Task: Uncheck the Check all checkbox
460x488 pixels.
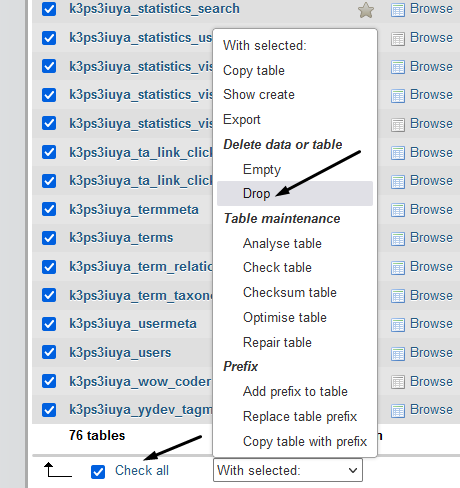Action: tap(98, 472)
